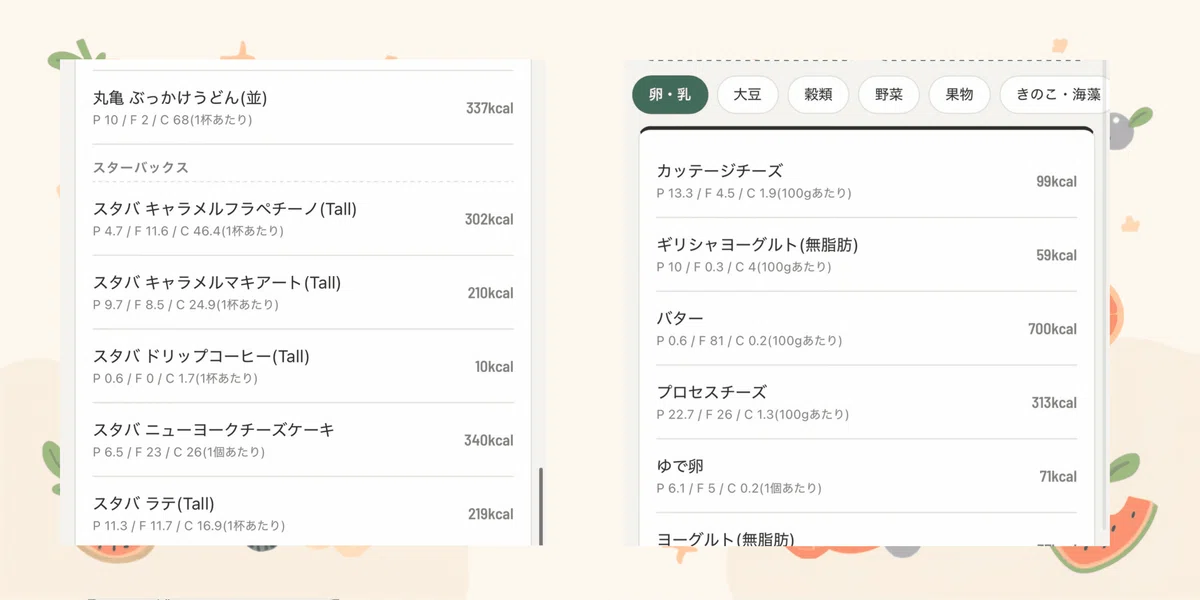
Task: Tap スタバ ニューヨークチーズケーキ item
Action: point(303,441)
